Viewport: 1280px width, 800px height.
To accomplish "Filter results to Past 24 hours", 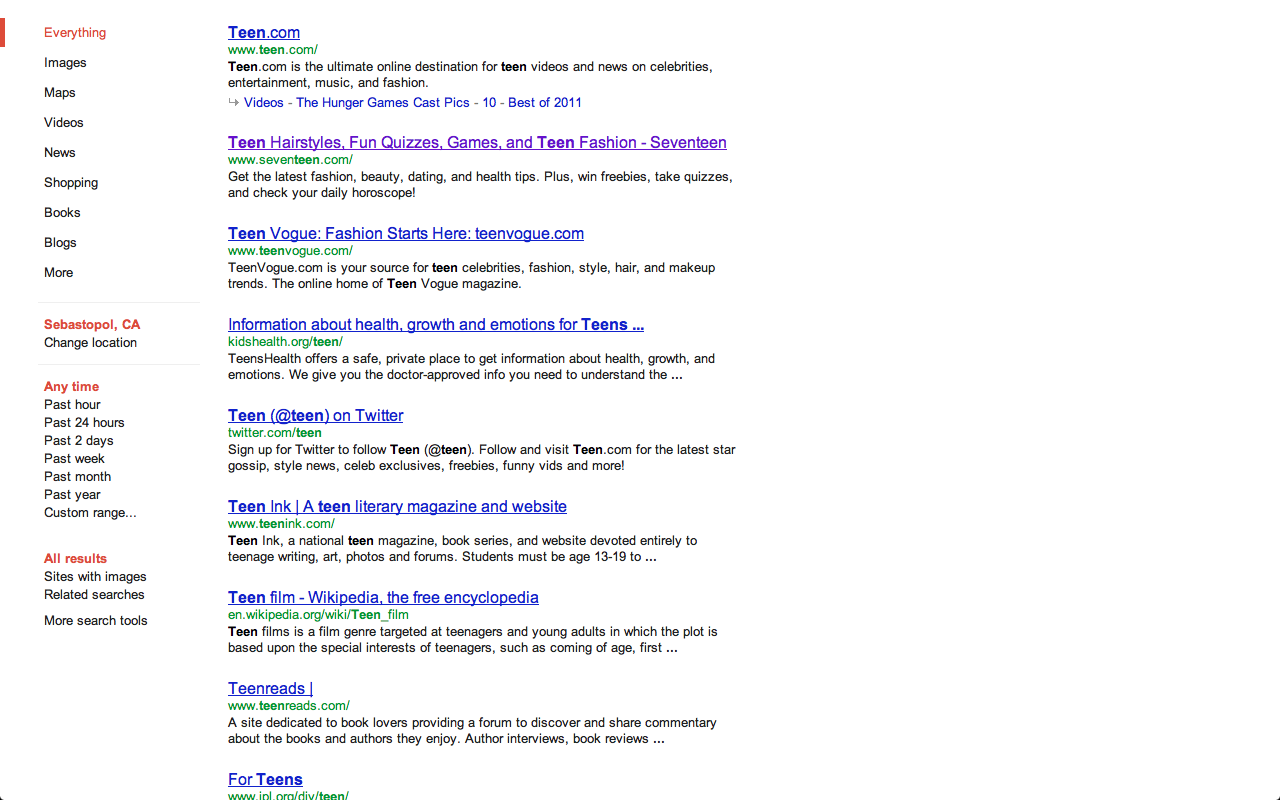I will pos(84,423).
